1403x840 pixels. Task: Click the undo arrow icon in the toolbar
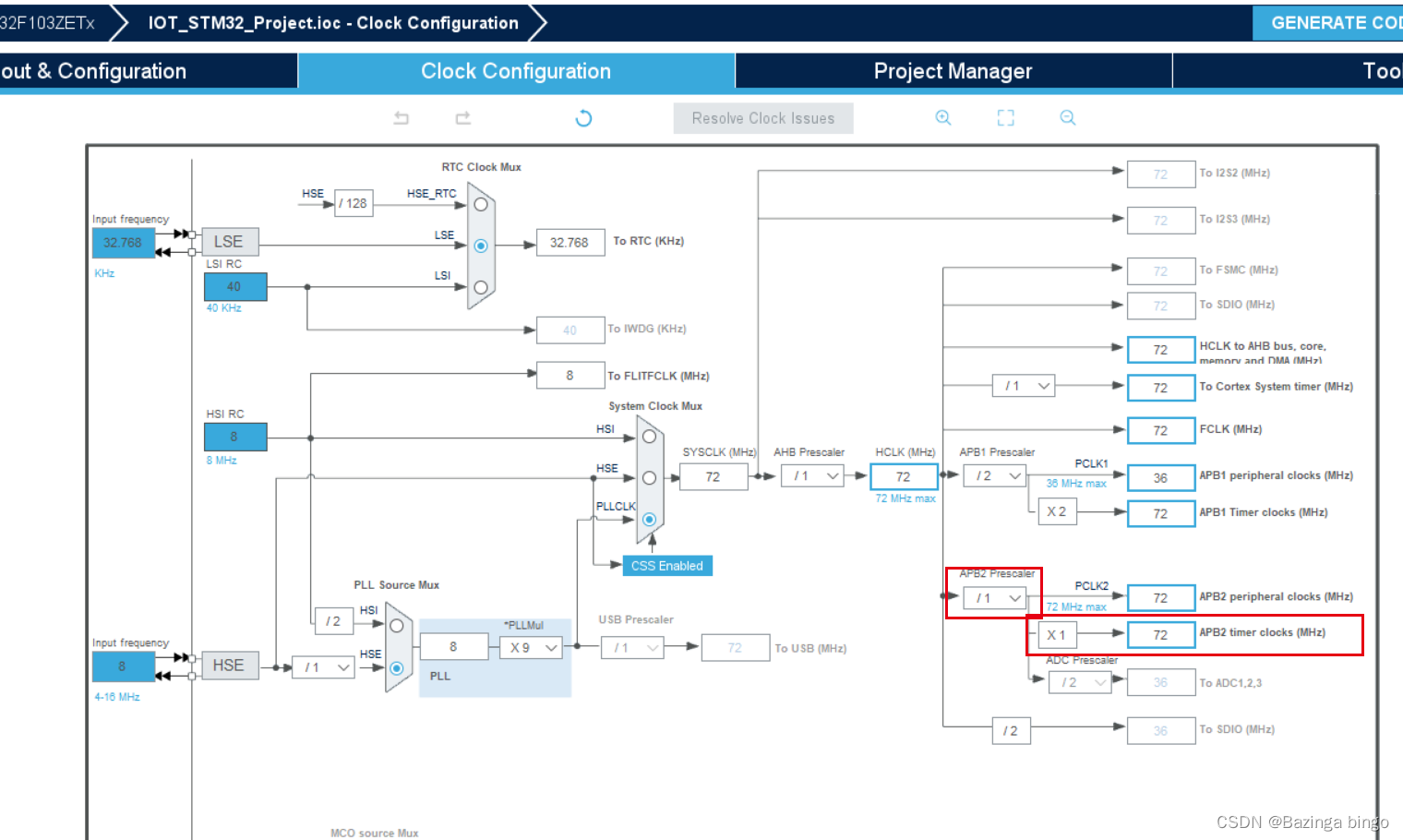click(401, 118)
